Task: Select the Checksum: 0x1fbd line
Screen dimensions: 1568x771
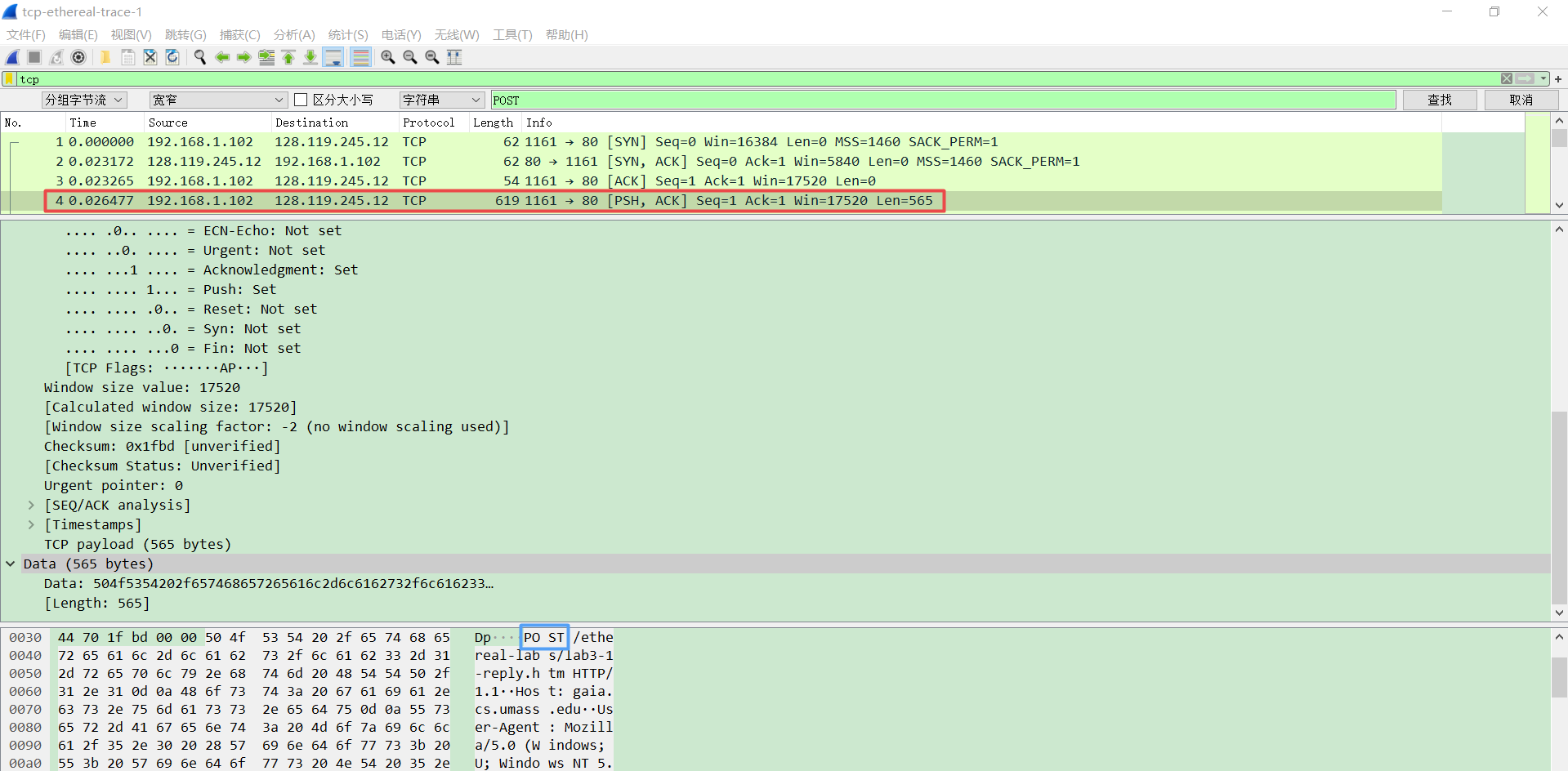Action: click(163, 447)
